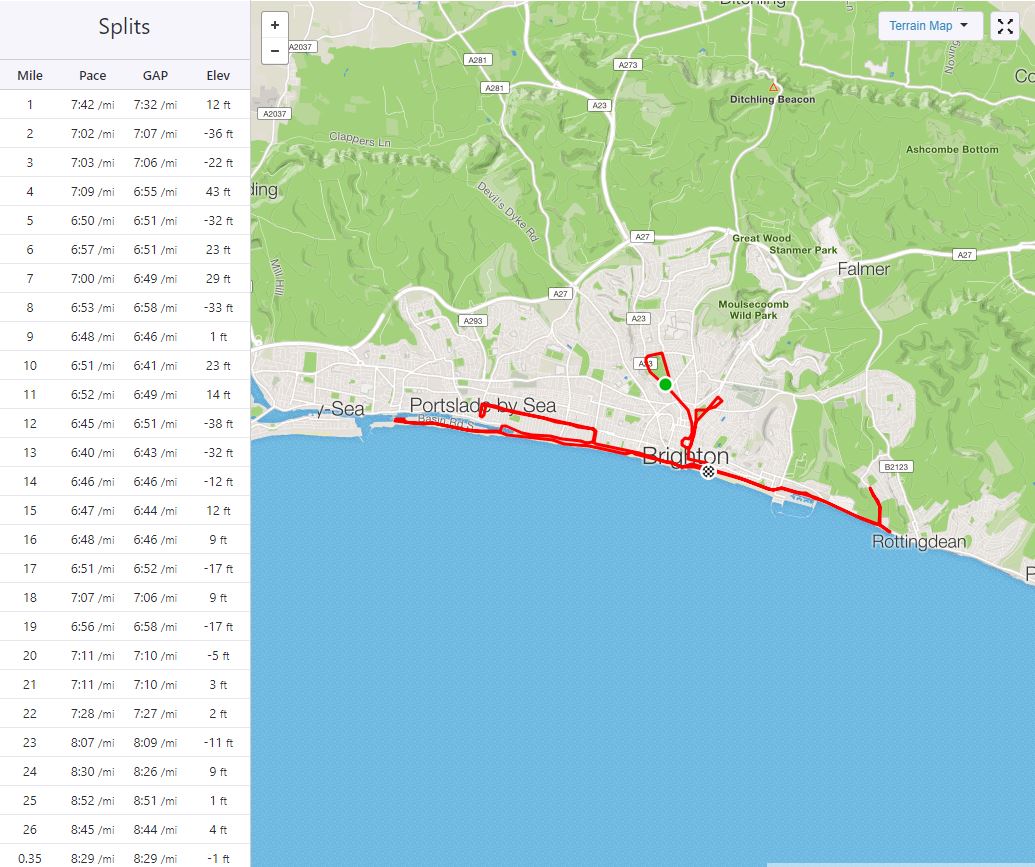Click the Brighton city label on map
This screenshot has width=1035, height=867.
click(x=685, y=456)
